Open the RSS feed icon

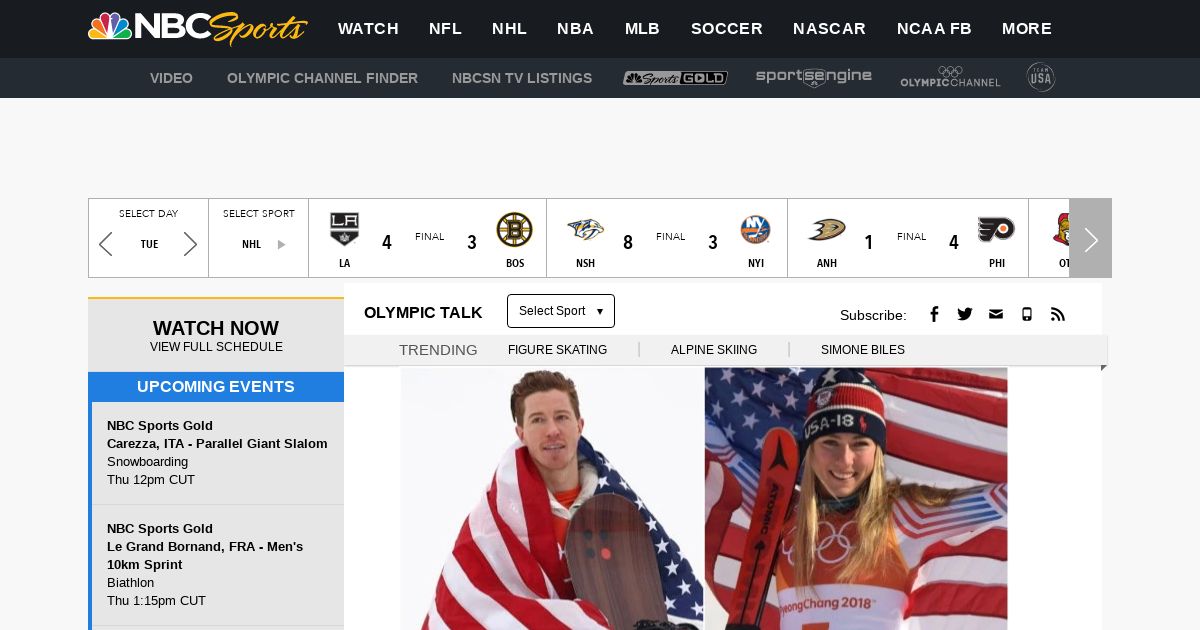click(x=1058, y=314)
